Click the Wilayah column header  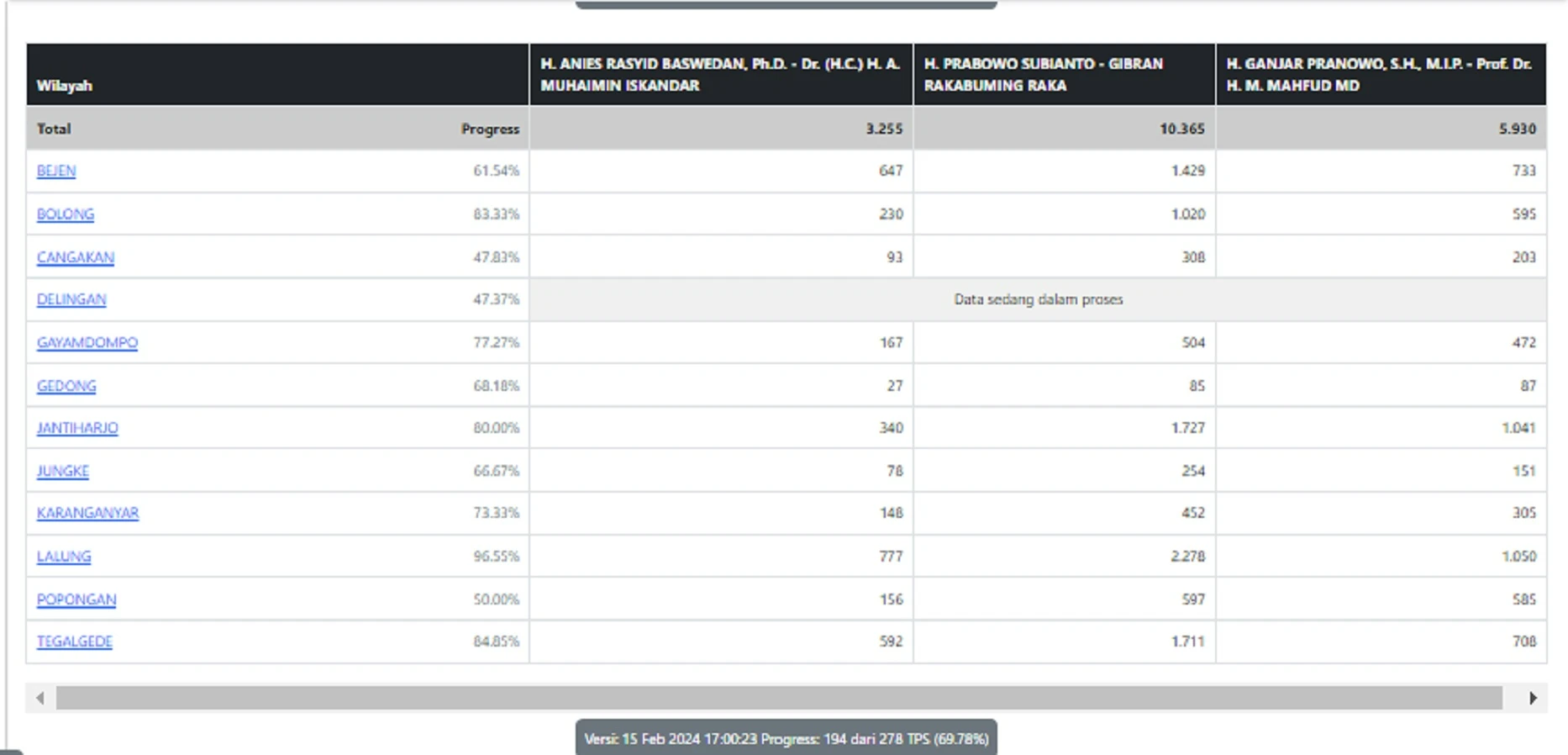tap(277, 75)
